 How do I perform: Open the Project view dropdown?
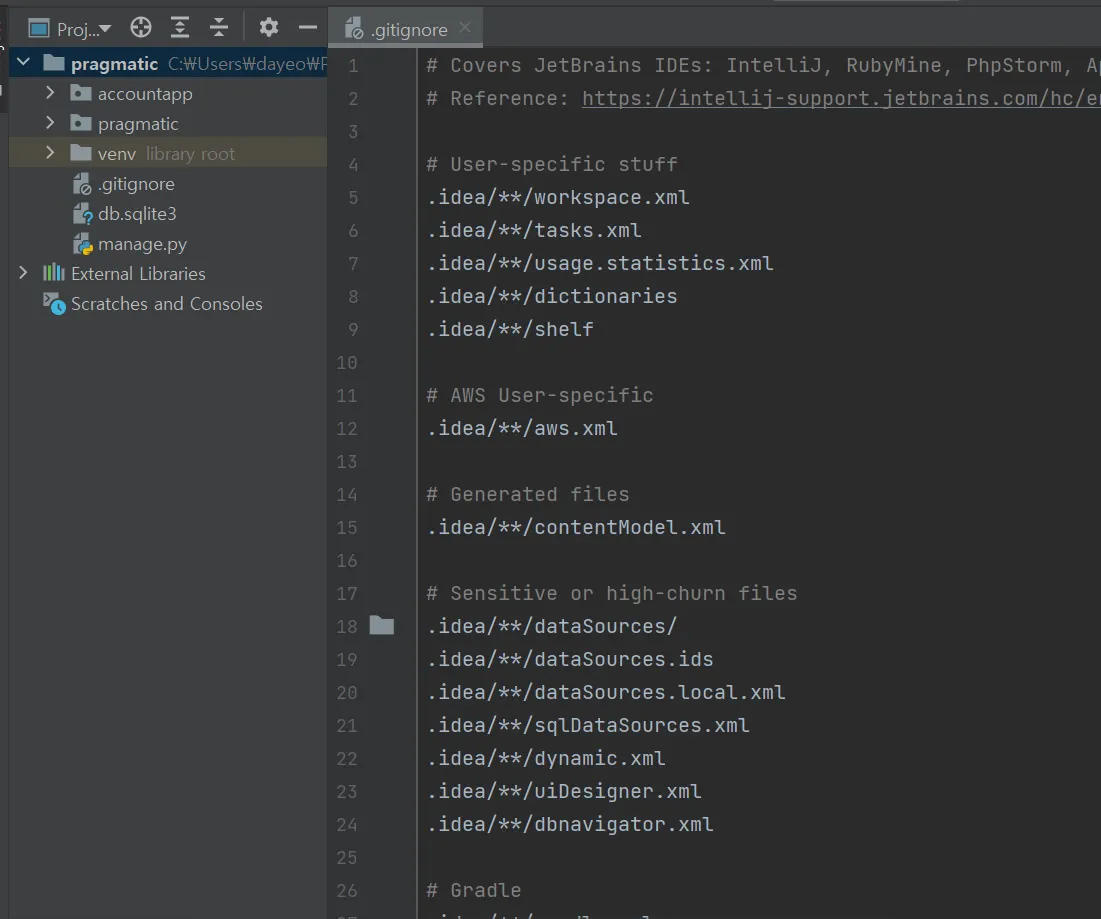click(x=70, y=29)
